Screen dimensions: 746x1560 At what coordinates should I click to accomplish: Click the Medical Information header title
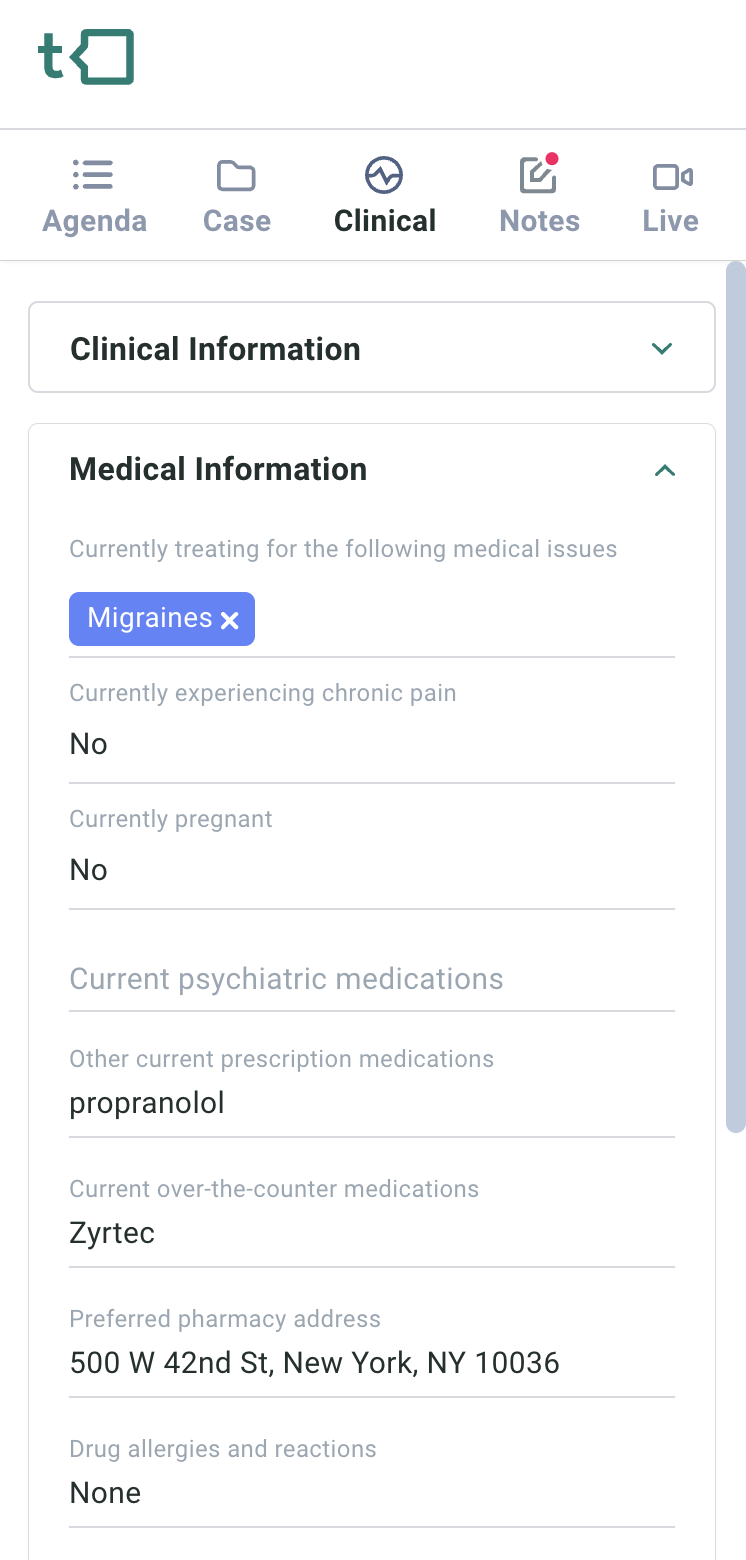[x=218, y=469]
